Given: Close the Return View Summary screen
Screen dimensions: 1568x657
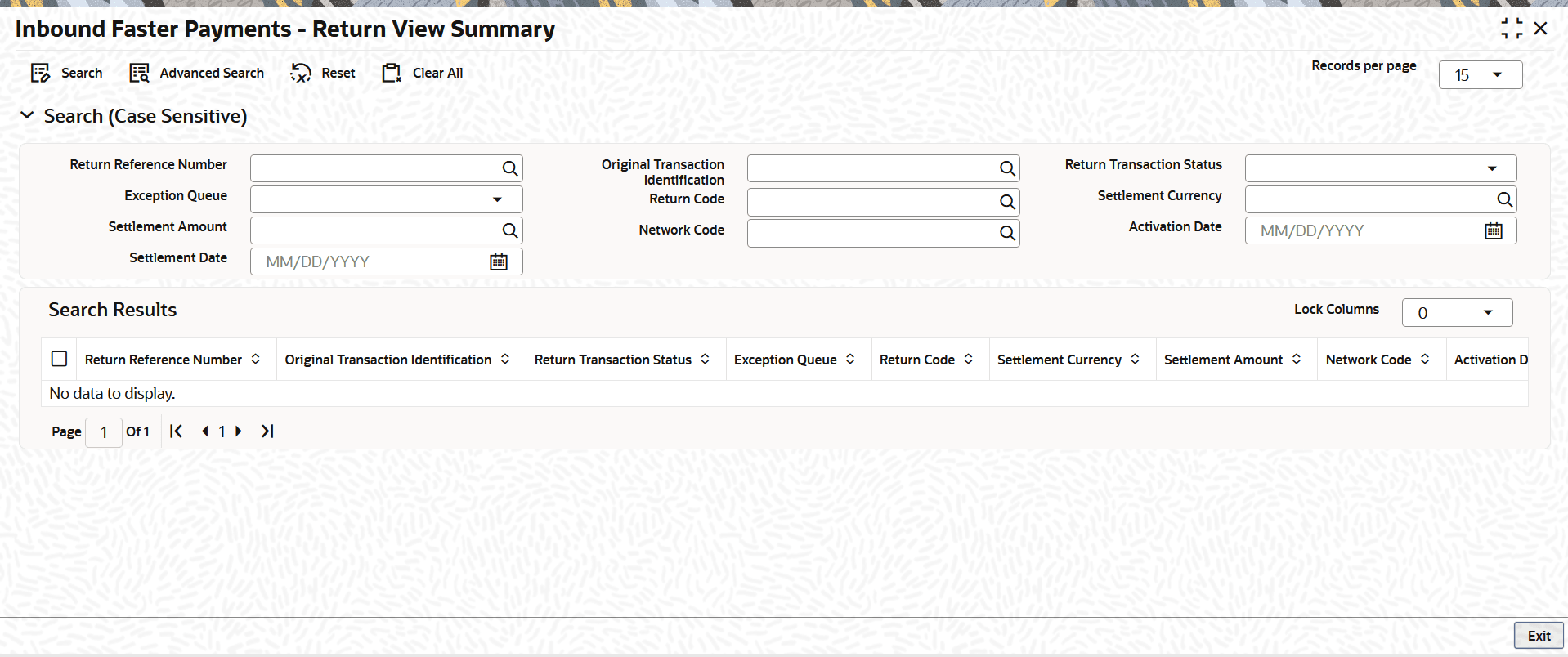Looking at the screenshot, I should (1541, 29).
